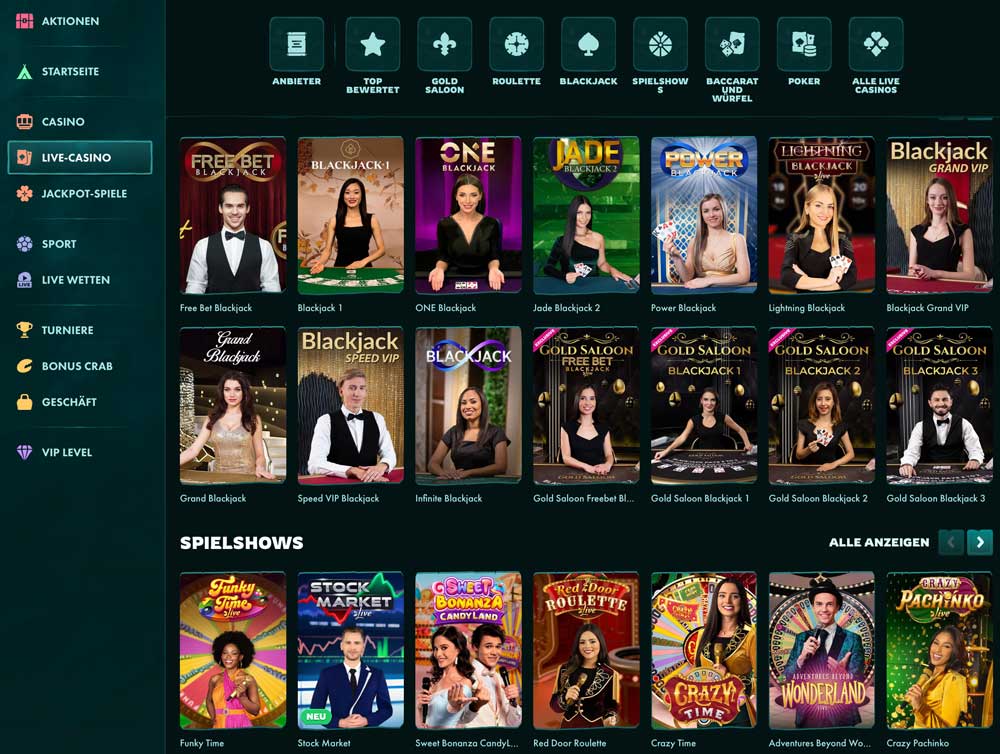Click the Live Wetten play icon
1000x754 pixels.
click(24, 279)
